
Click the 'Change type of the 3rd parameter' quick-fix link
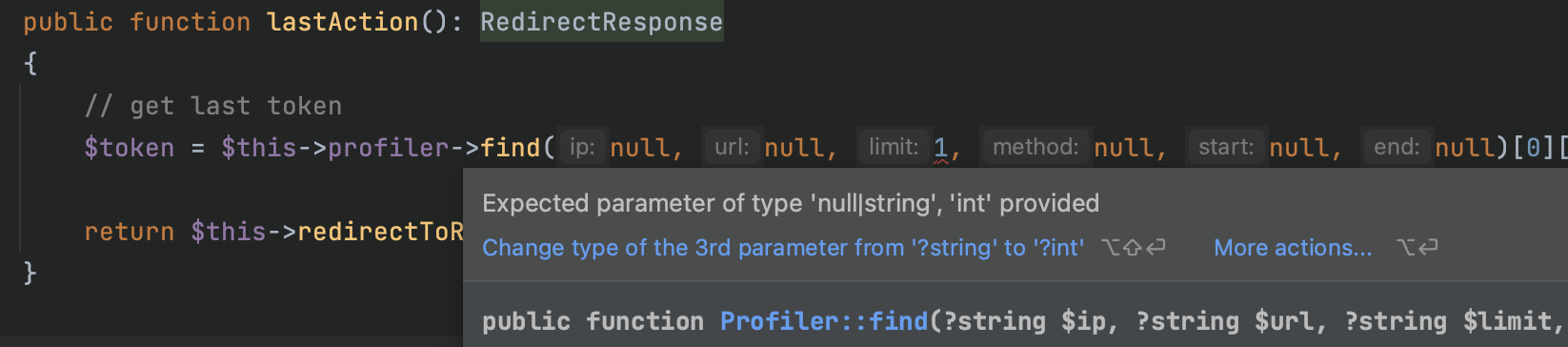point(783,248)
